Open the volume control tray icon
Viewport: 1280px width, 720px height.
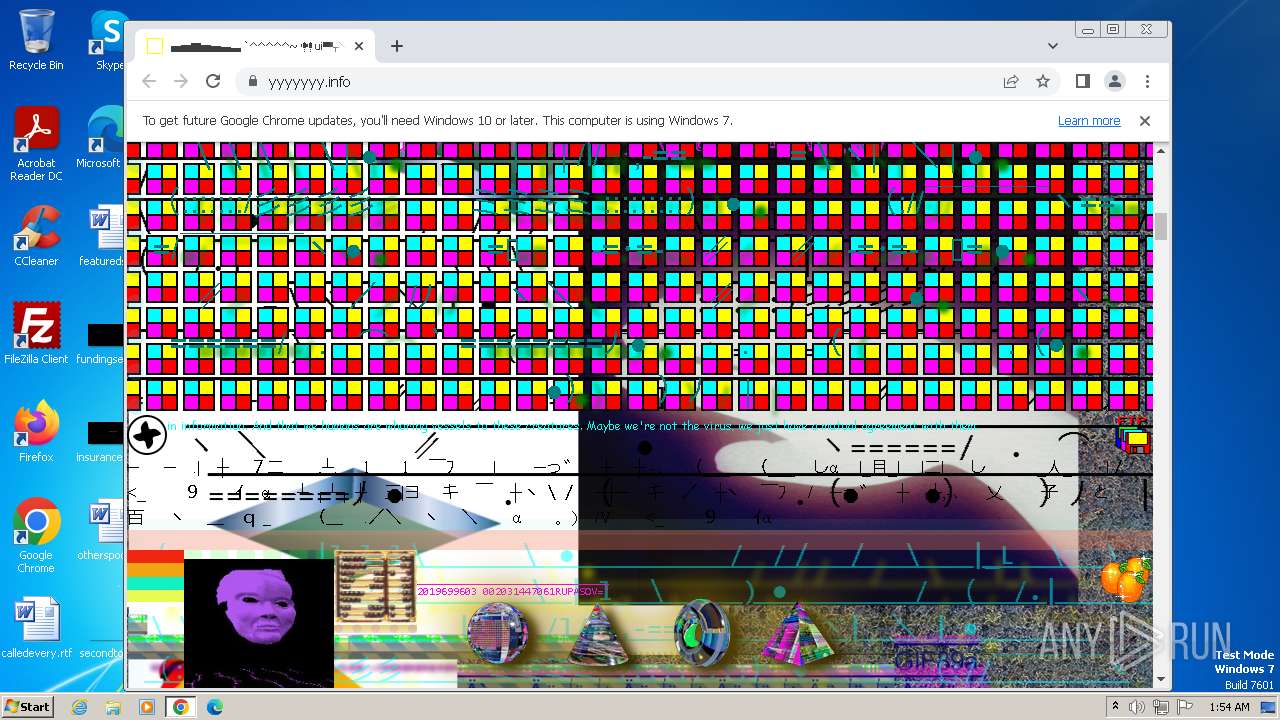tap(1138, 707)
